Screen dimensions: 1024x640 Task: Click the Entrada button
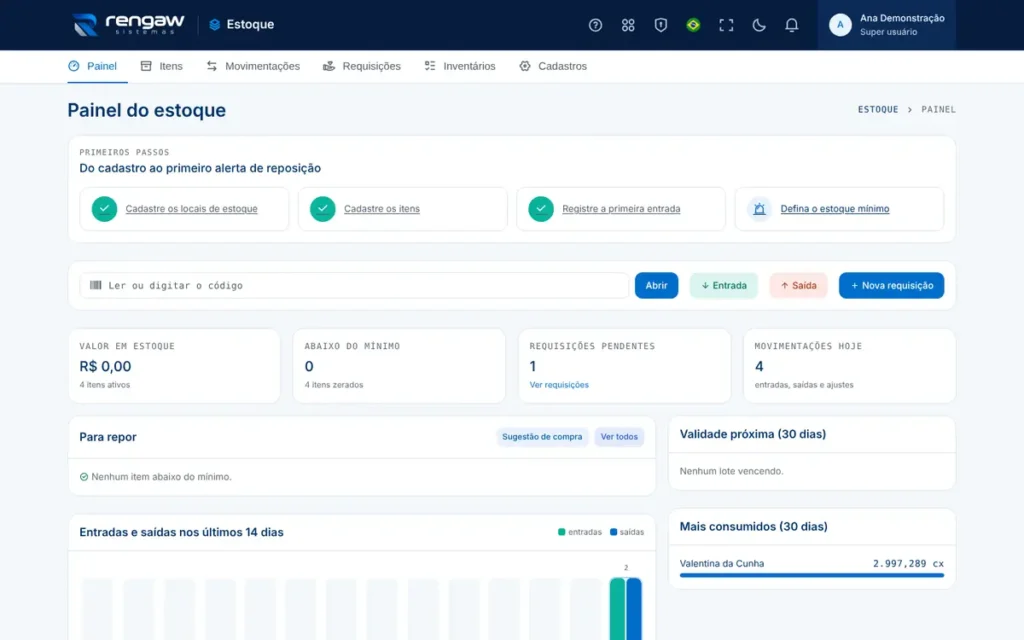pyautogui.click(x=724, y=285)
